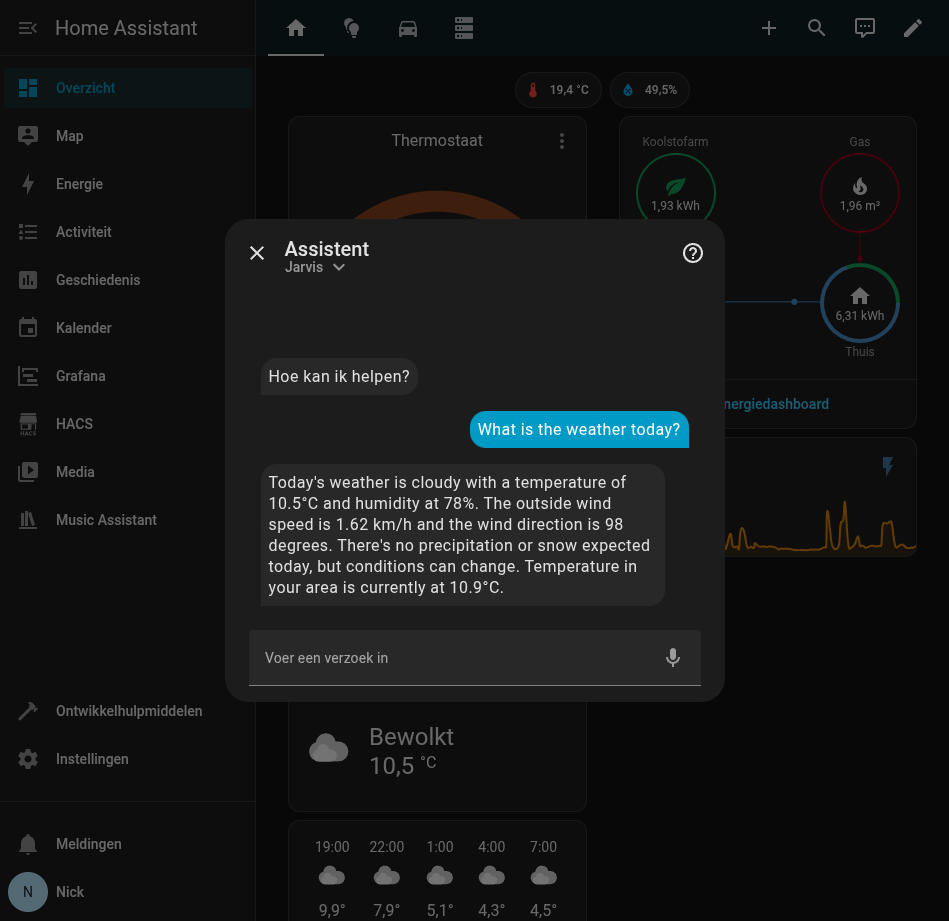Collapse the Home Assistant sidebar menu
This screenshot has height=921, width=949.
coord(28,28)
